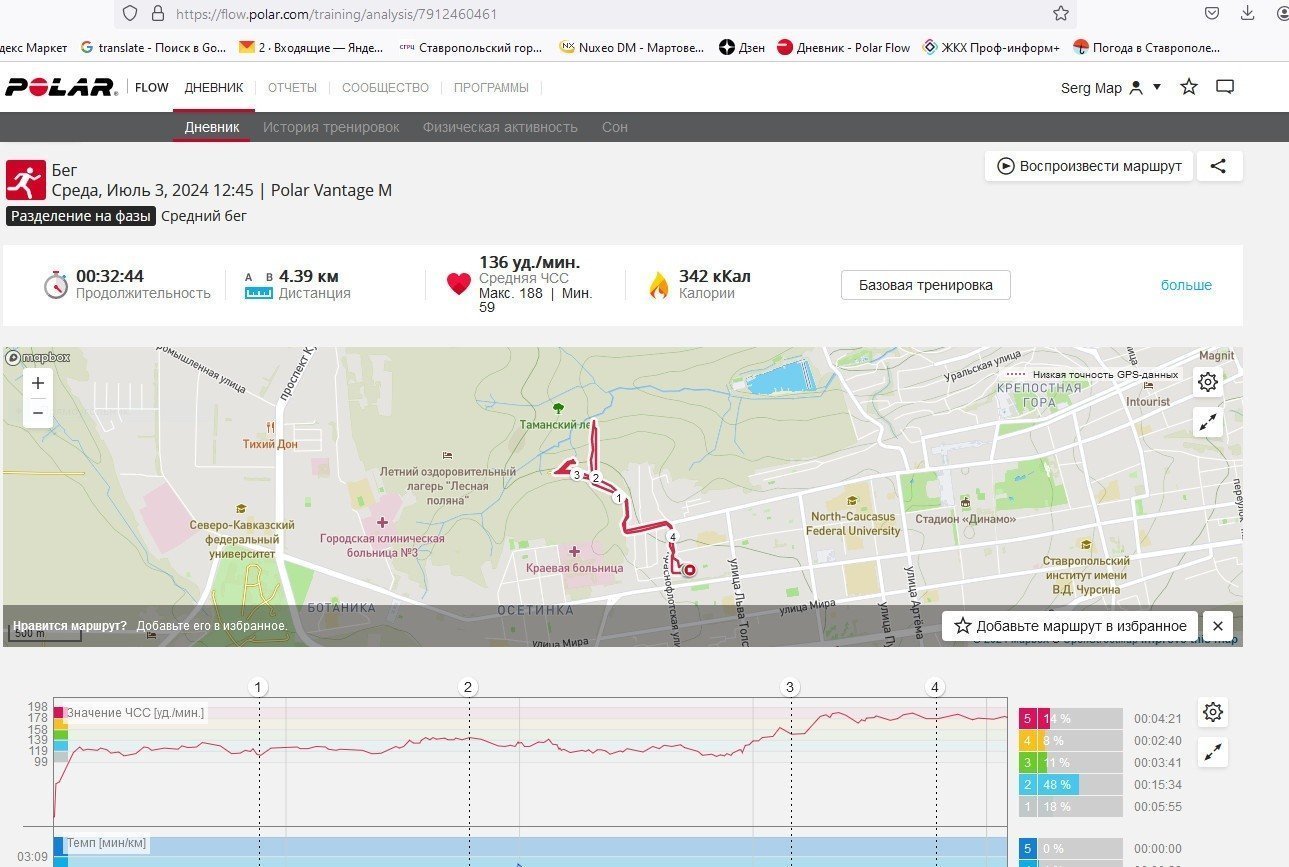1289x867 pixels.
Task: Click heart rate zone 3 bar showing 11 %
Action: coord(1071,762)
